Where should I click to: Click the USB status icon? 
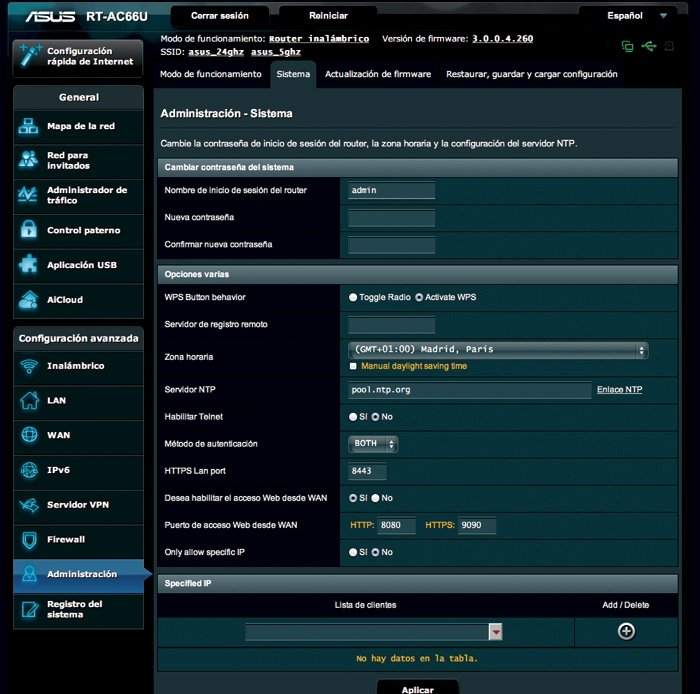tap(649, 46)
